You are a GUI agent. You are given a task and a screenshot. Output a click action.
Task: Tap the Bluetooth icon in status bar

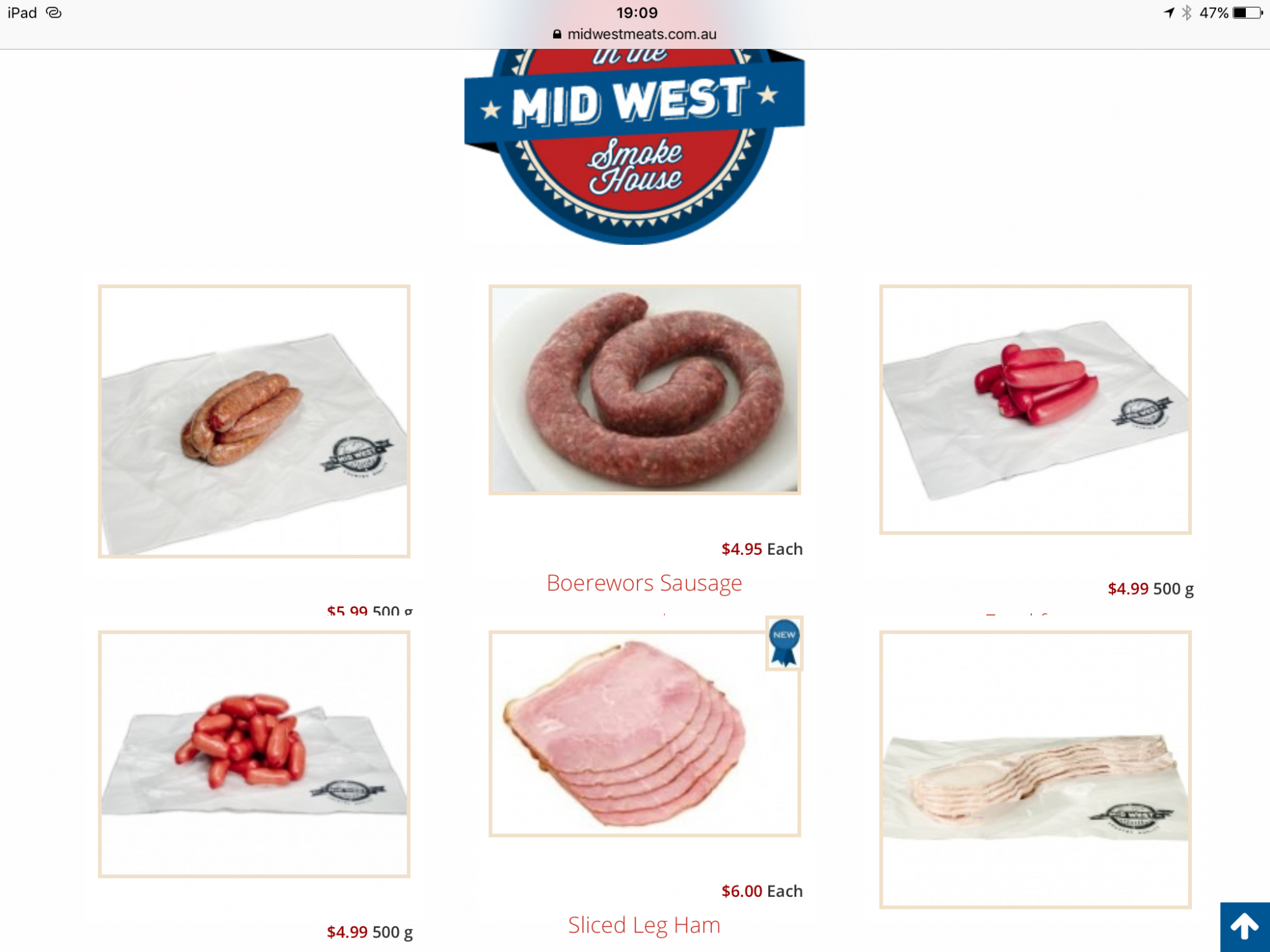point(1186,13)
